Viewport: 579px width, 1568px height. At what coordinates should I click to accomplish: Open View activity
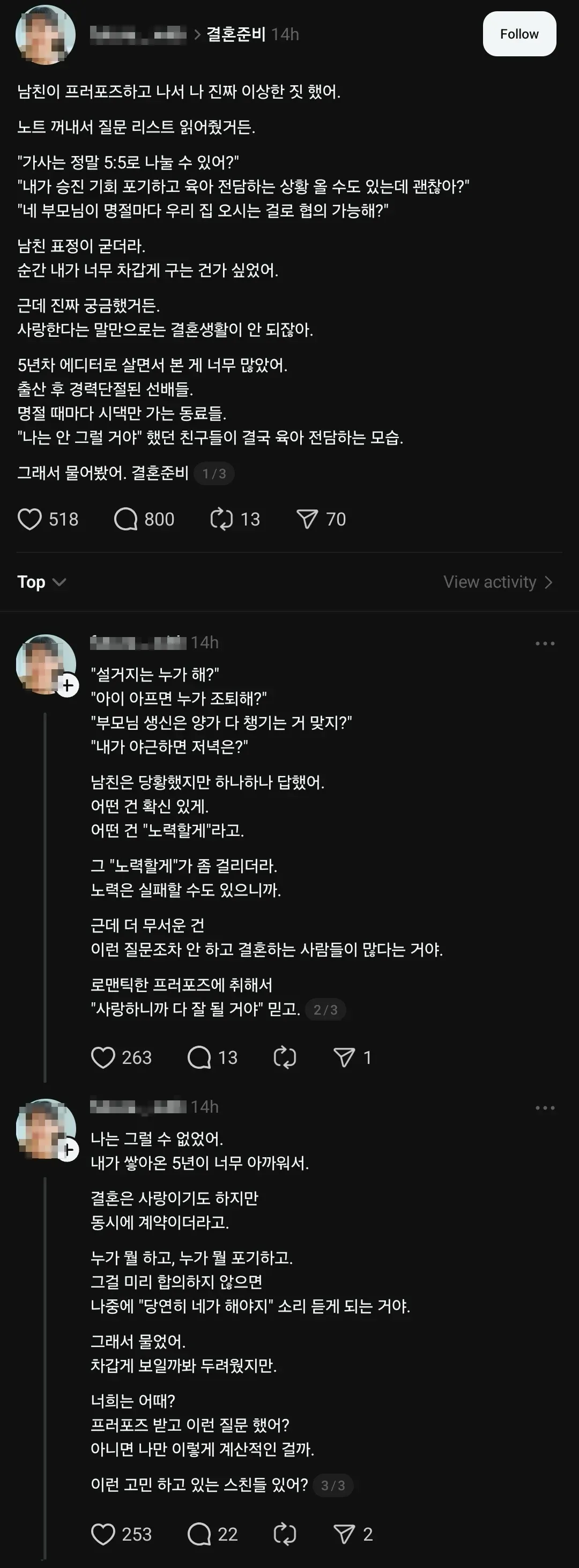[498, 582]
